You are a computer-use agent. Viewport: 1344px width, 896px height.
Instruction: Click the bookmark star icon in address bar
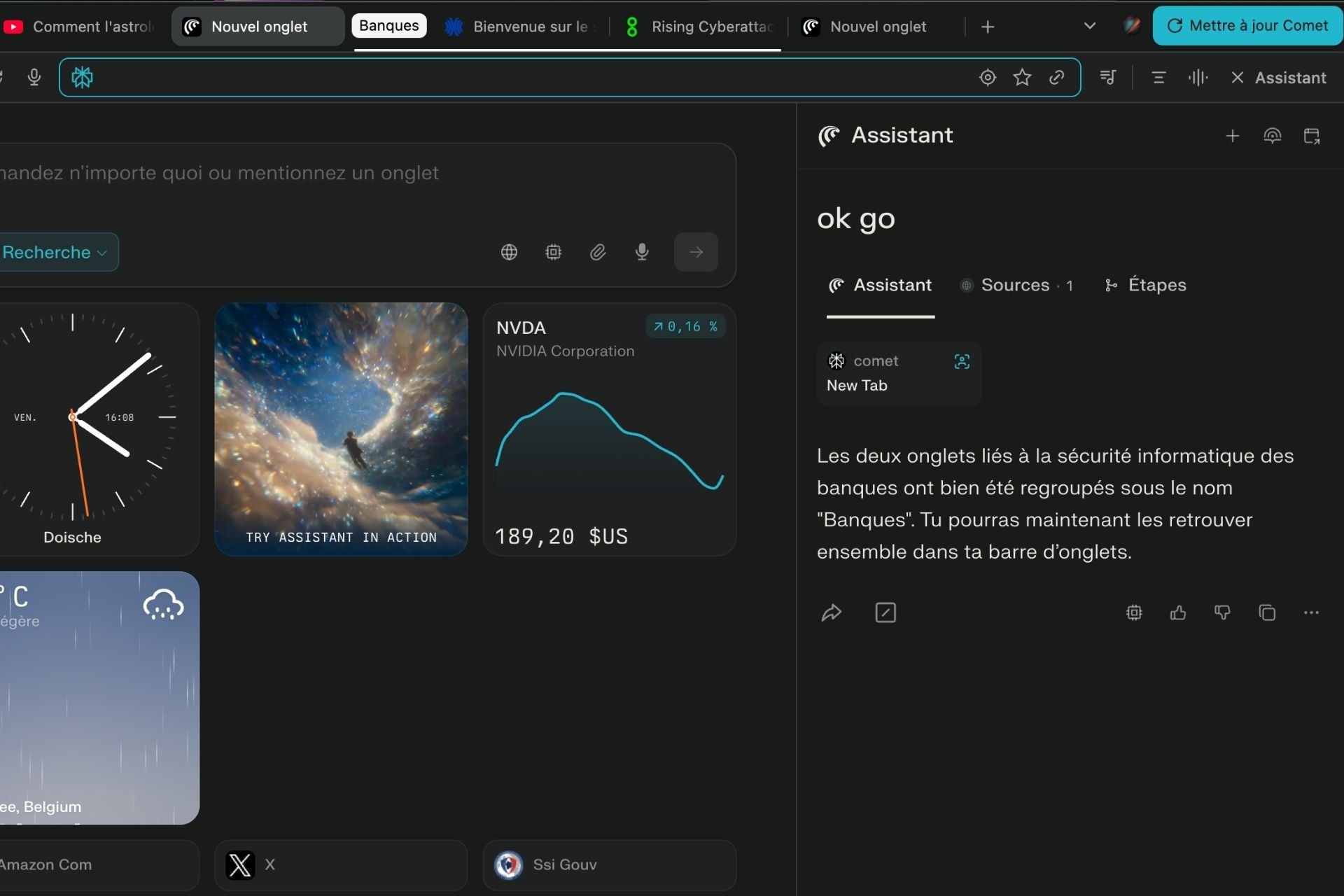pyautogui.click(x=1022, y=78)
